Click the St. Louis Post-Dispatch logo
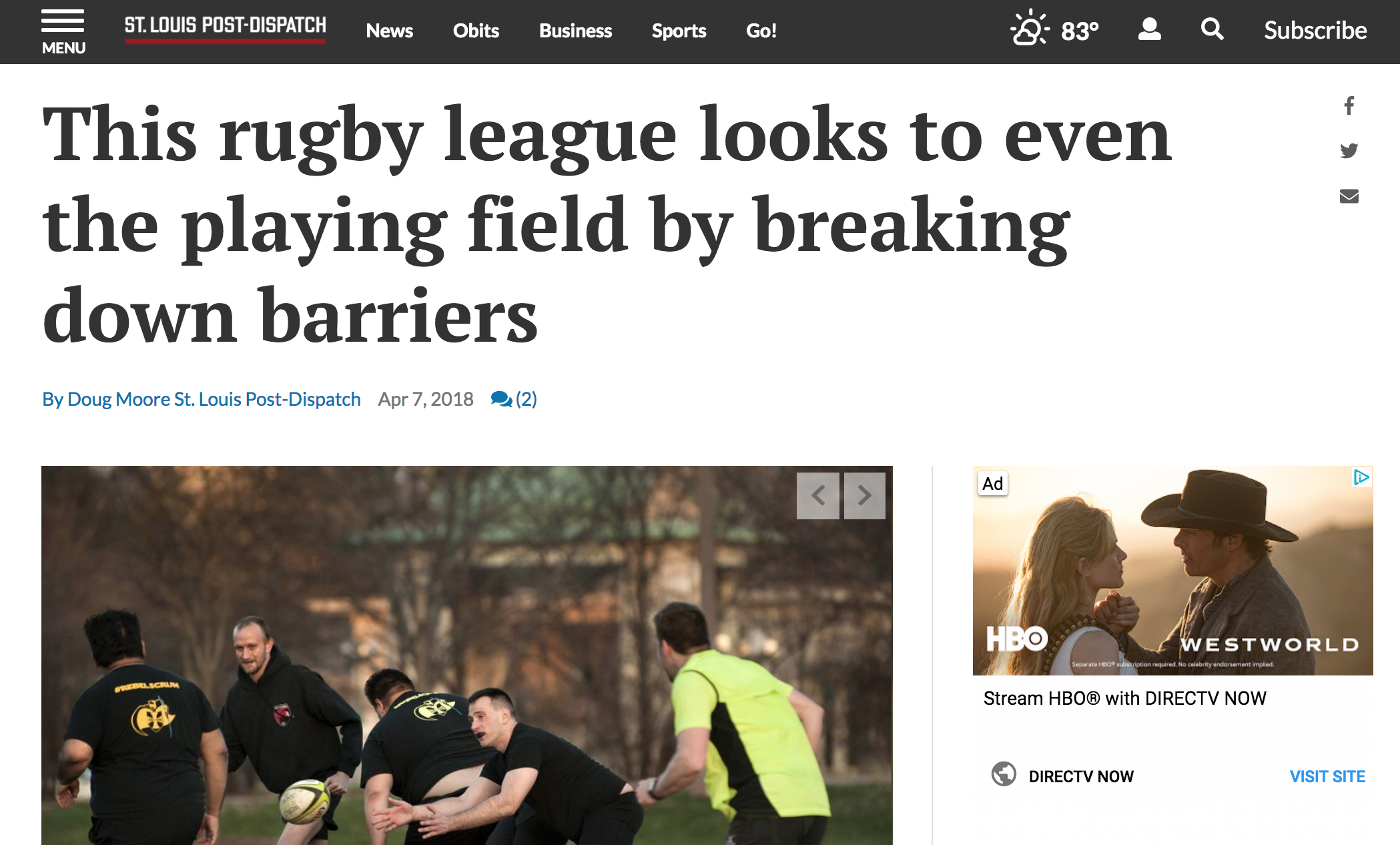This screenshot has height=845, width=1400. pyautogui.click(x=226, y=29)
